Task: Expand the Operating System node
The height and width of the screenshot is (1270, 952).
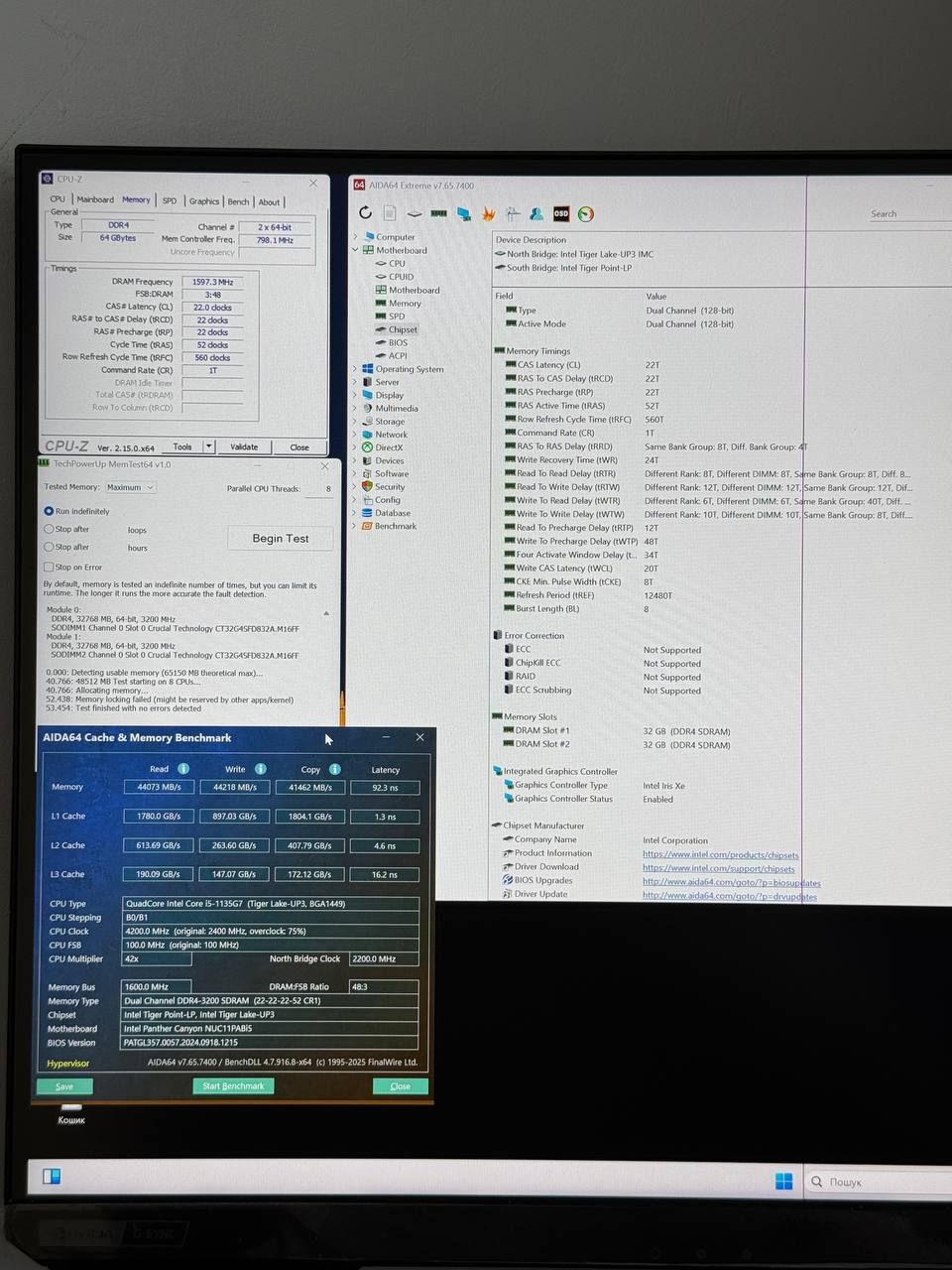Action: click(356, 369)
